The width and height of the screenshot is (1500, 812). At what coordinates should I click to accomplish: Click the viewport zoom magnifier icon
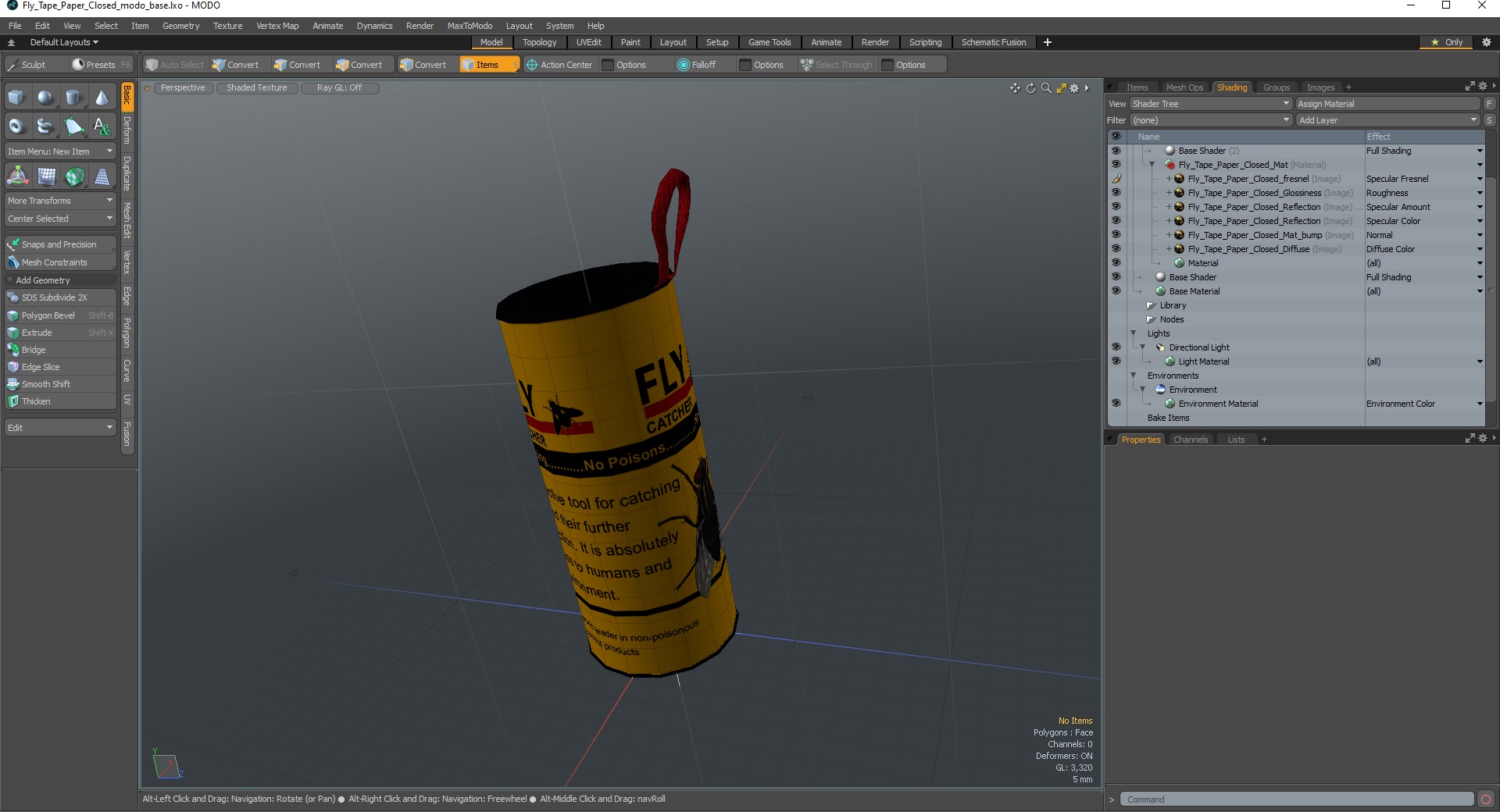pyautogui.click(x=1046, y=88)
